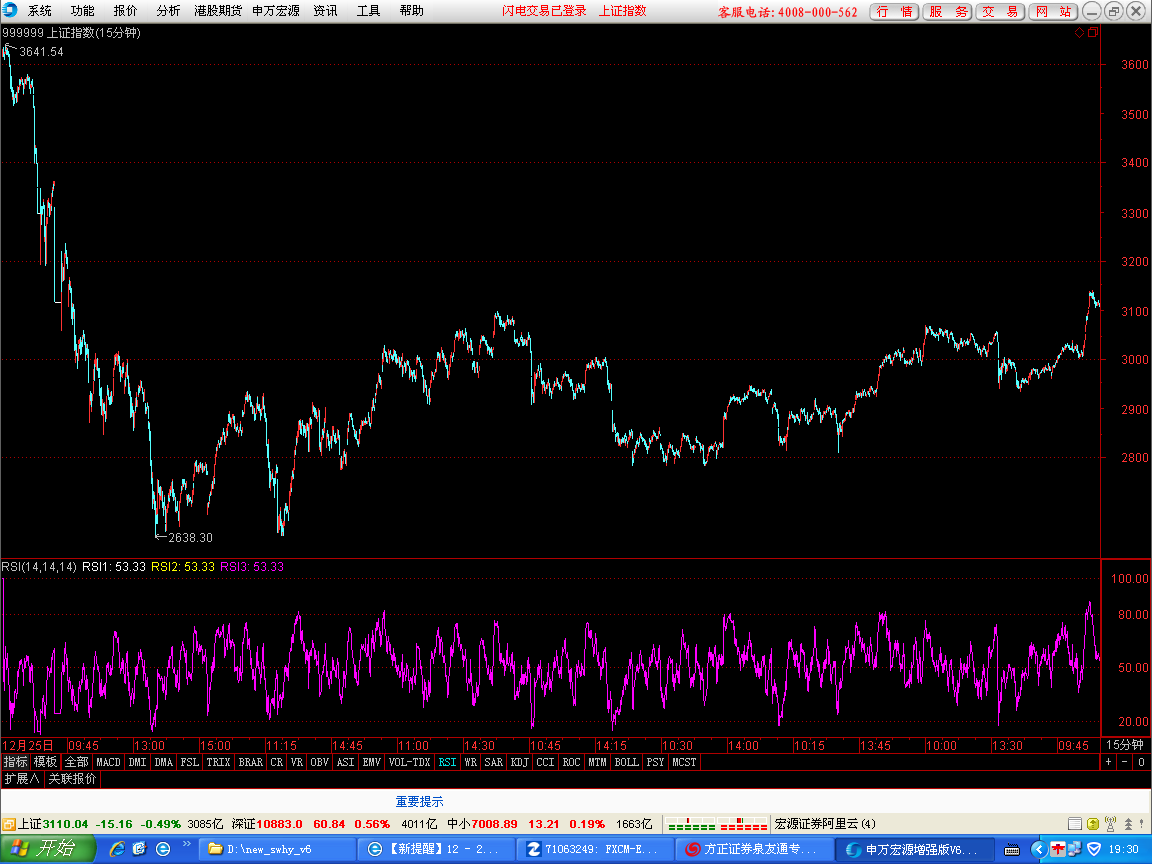1152x864 pixels.
Task: Click the application logo icon in the title bar
Action: [10, 10]
